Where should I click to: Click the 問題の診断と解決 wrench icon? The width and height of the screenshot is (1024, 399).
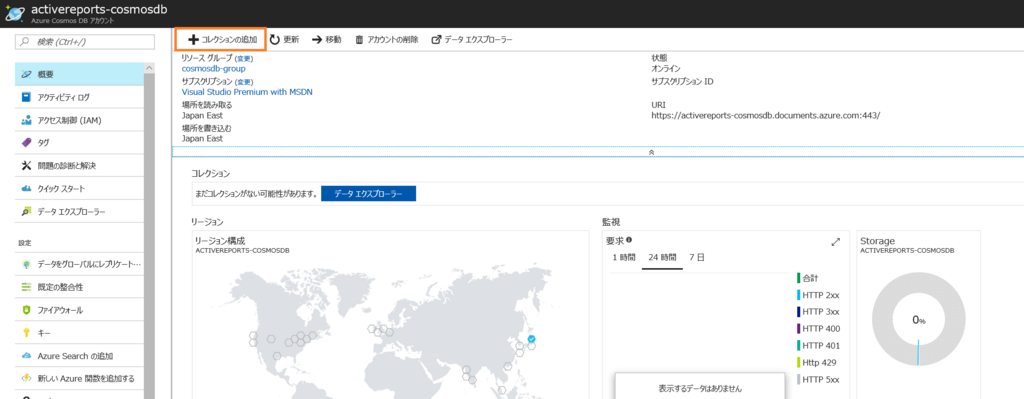(26, 166)
